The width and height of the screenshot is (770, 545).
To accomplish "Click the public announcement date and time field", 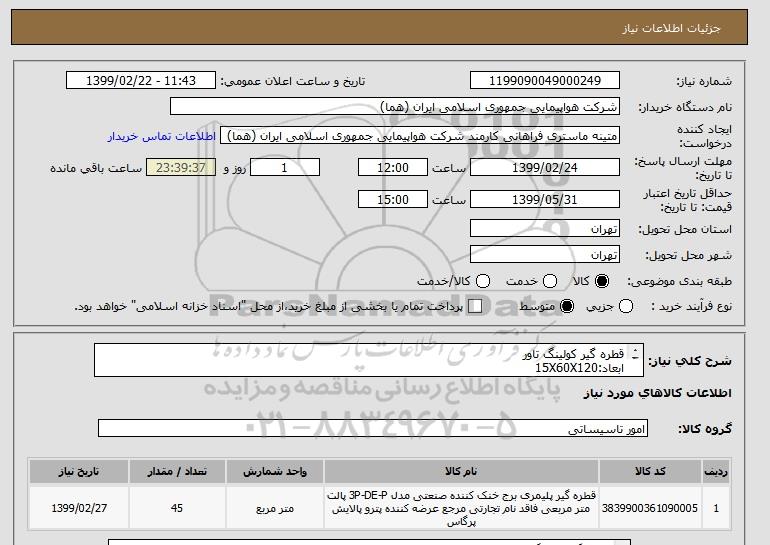I will (x=141, y=81).
